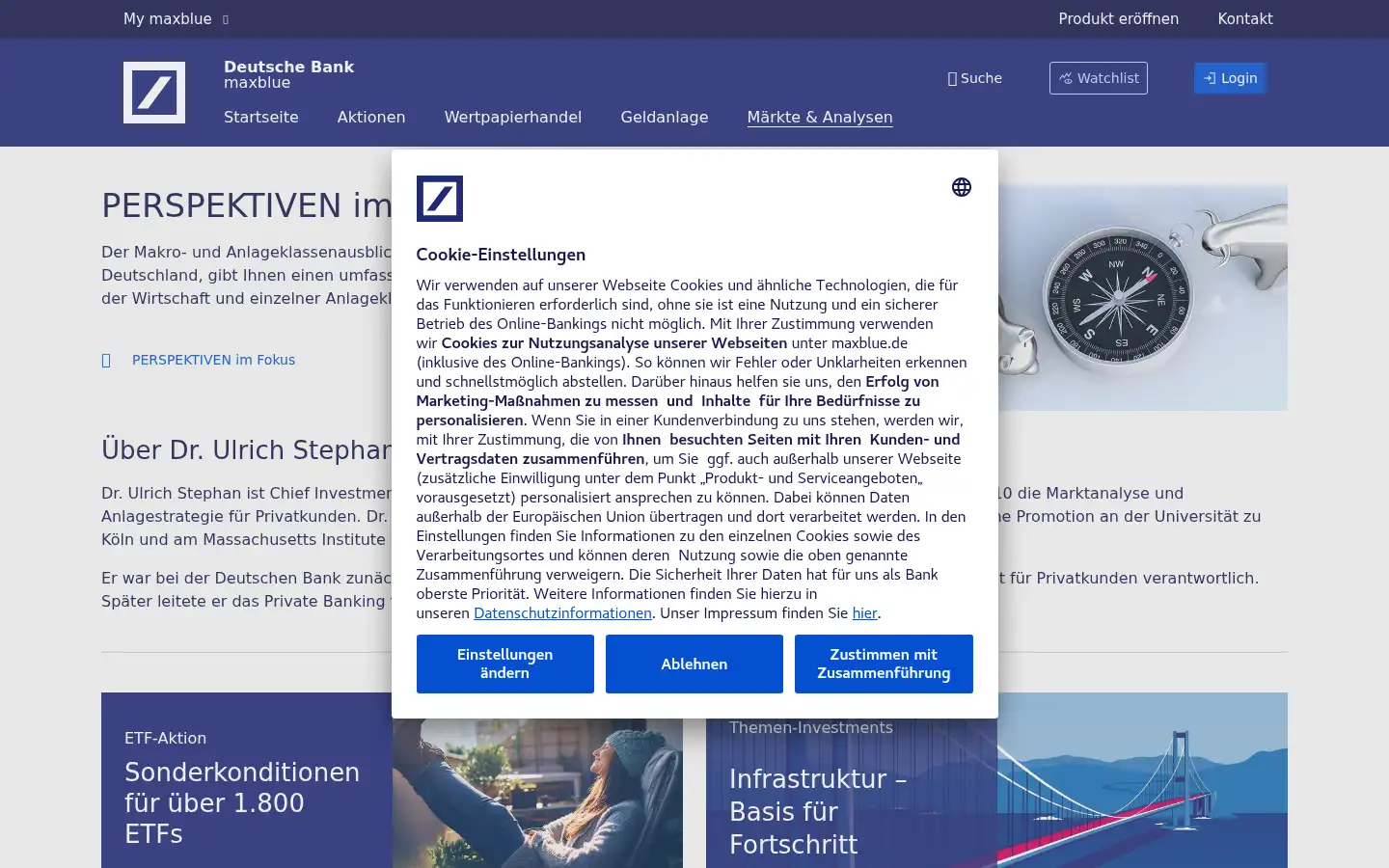The height and width of the screenshot is (868, 1389).
Task: Click the Deutsche Bank logo inside cookie dialog
Action: tap(440, 199)
